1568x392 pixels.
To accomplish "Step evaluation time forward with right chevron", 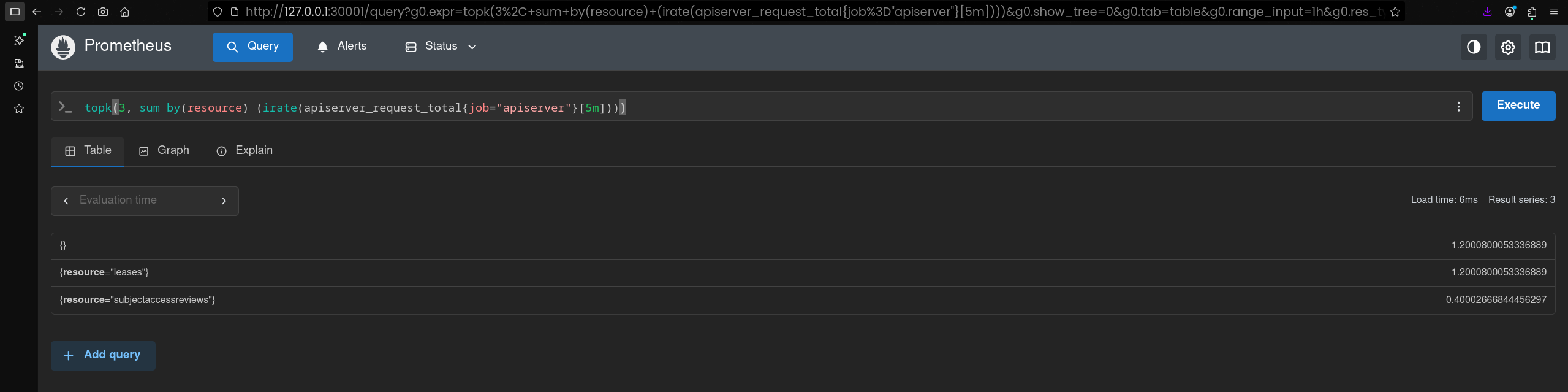I will click(224, 201).
